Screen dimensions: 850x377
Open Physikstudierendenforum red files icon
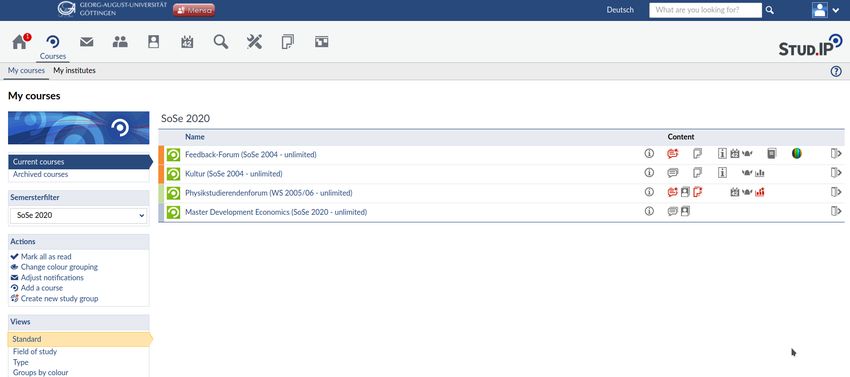(x=698, y=192)
